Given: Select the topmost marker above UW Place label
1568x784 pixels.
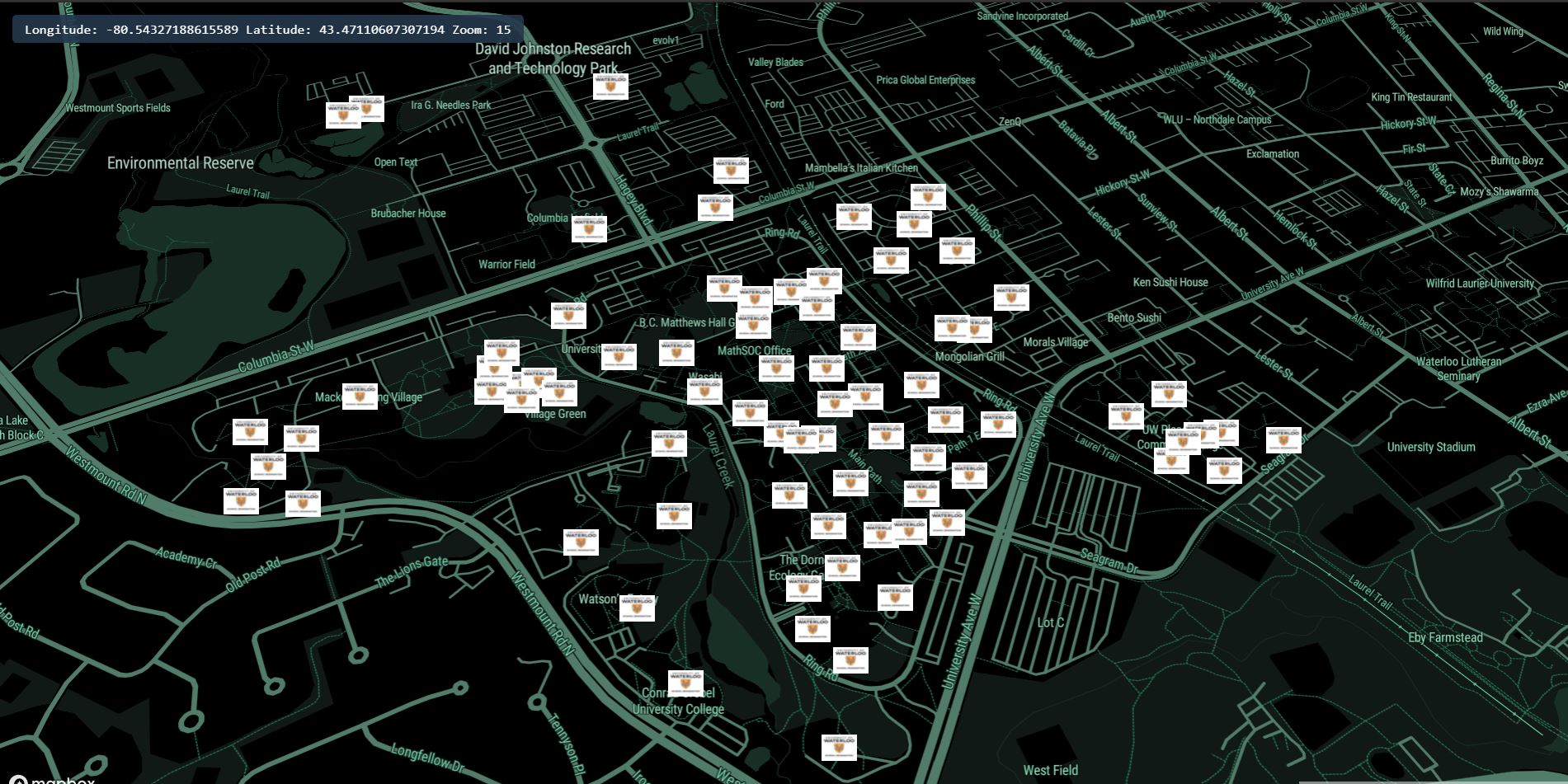Looking at the screenshot, I should coord(1169,393).
